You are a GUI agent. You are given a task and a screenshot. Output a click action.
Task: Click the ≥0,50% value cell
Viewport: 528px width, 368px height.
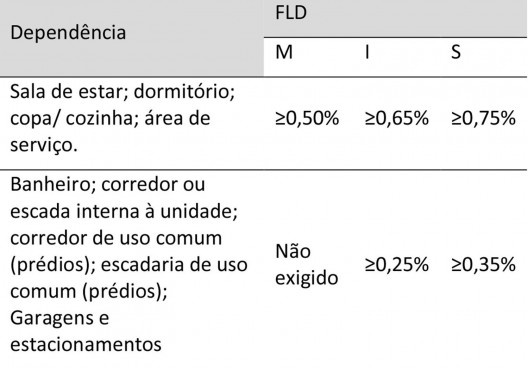pos(307,118)
